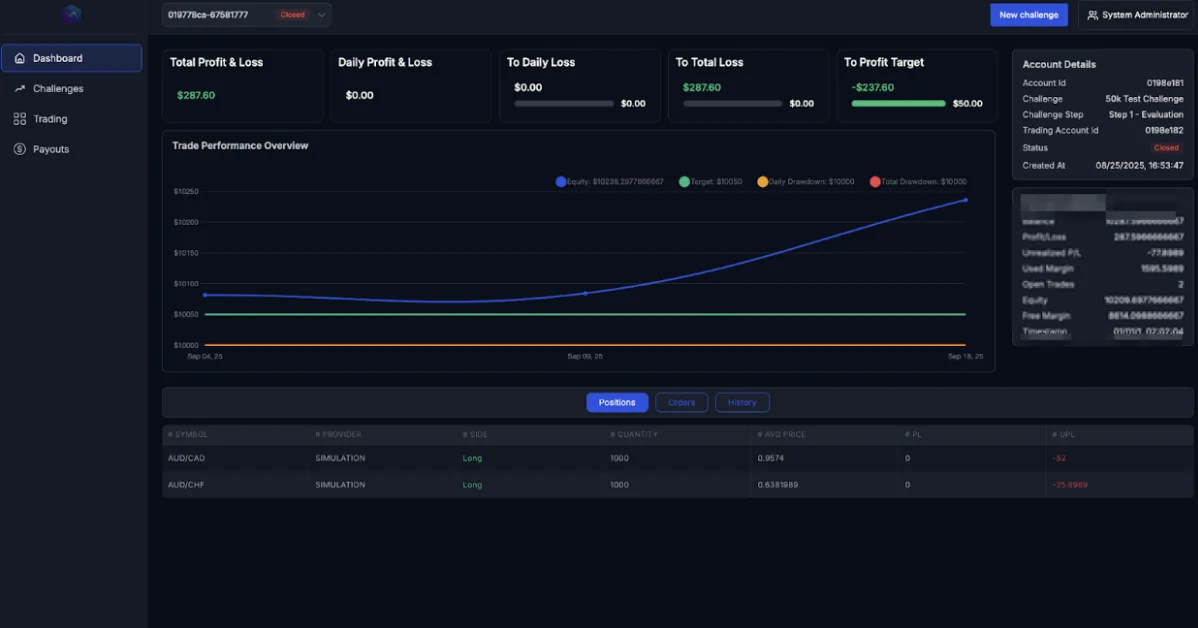
Task: Click the New challenge button
Action: pyautogui.click(x=1028, y=15)
